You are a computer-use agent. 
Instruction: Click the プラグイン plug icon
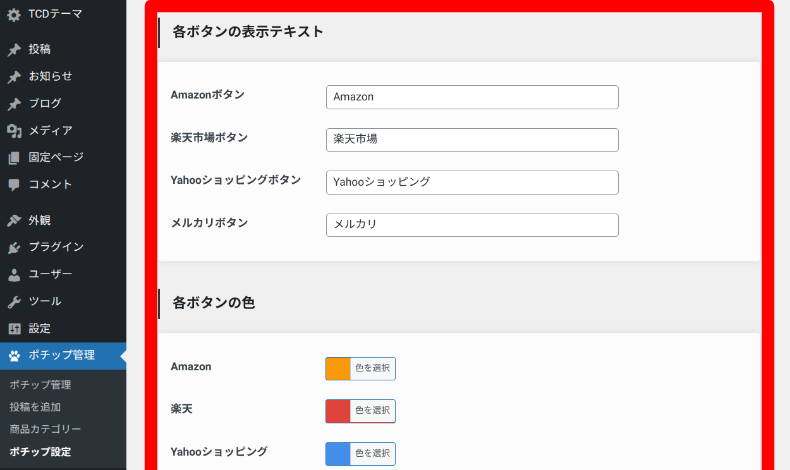[14, 247]
